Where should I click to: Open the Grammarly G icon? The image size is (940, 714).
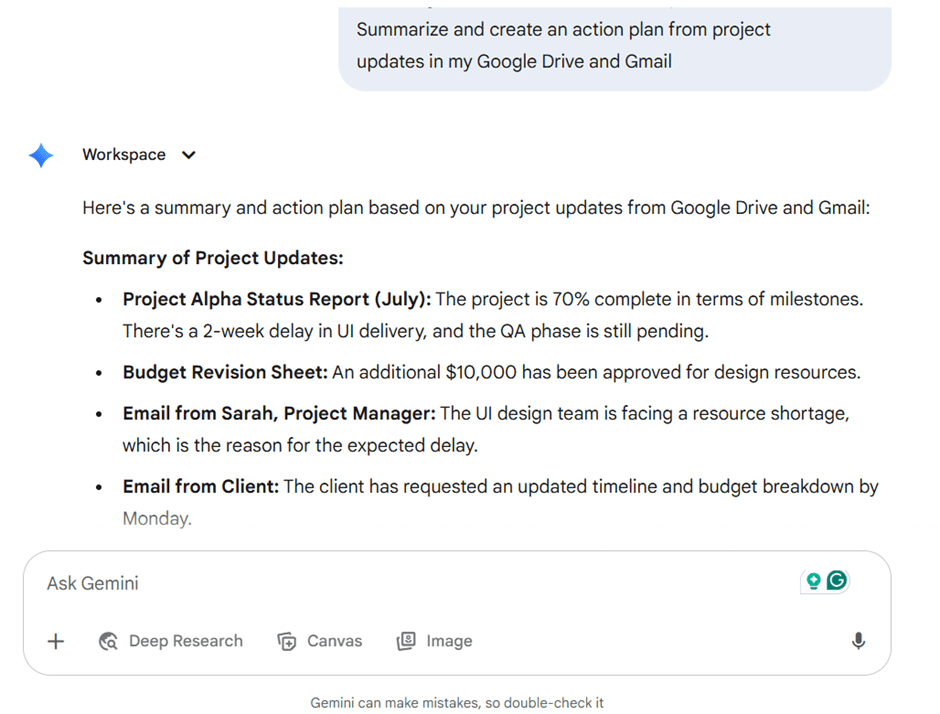836,580
